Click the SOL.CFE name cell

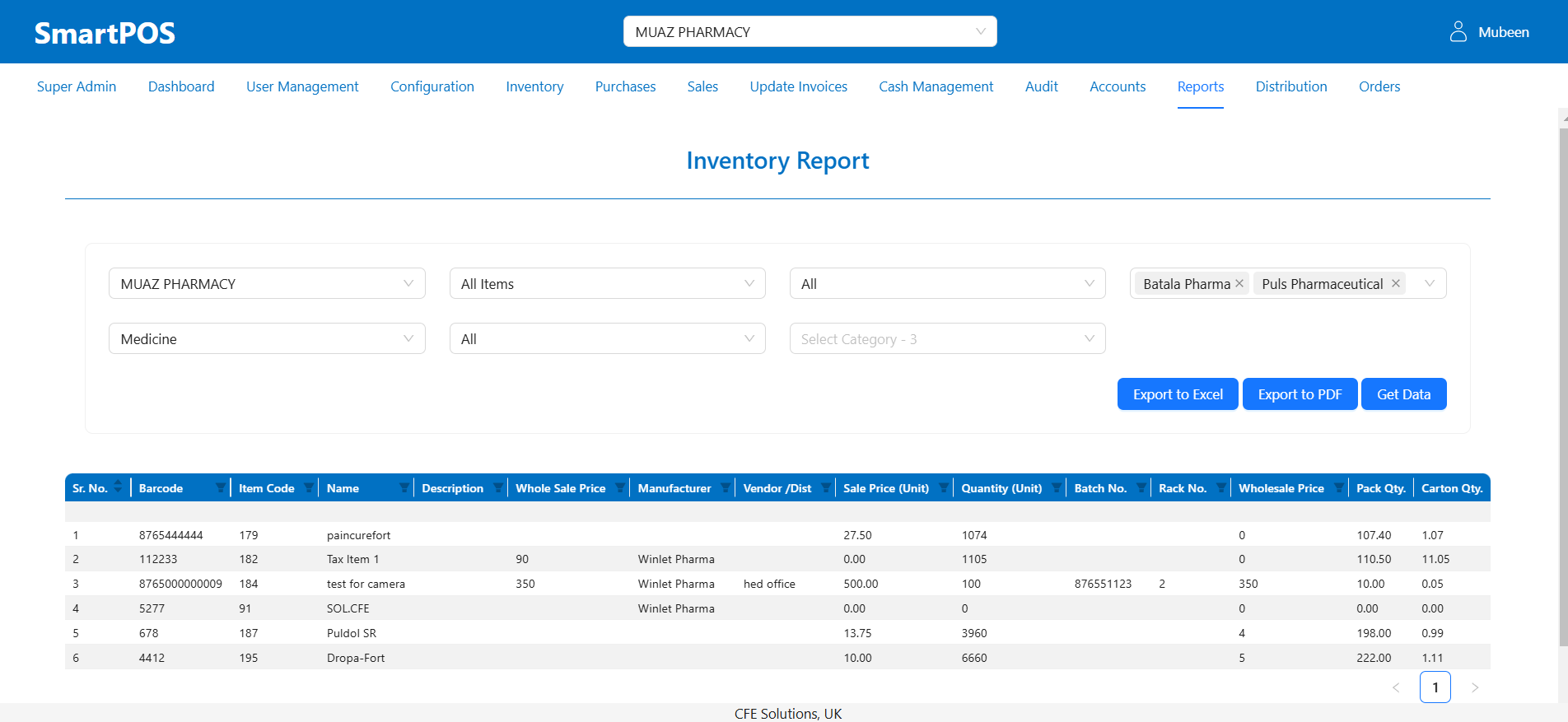(x=348, y=608)
